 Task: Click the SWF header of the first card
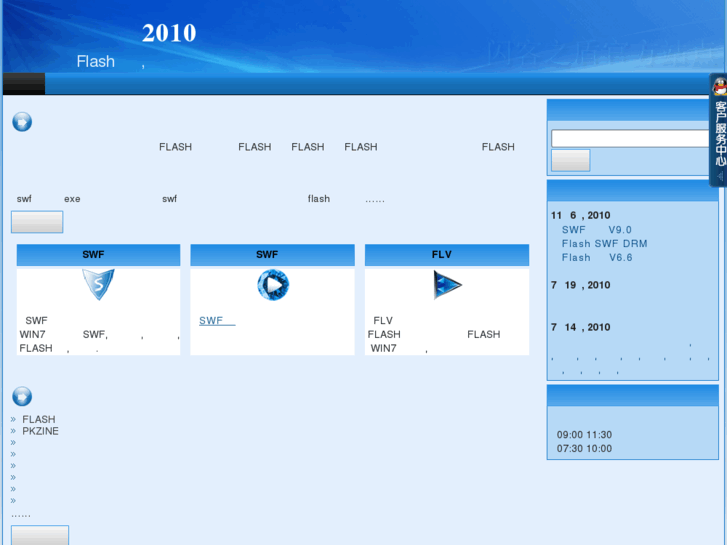click(x=98, y=255)
